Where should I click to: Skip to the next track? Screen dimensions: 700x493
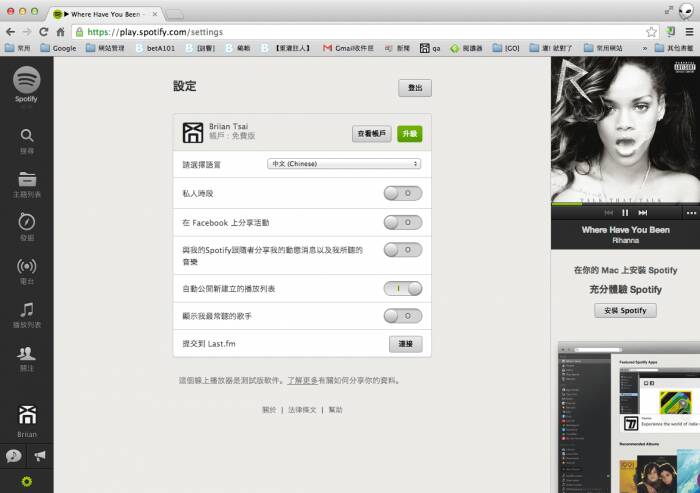click(x=643, y=213)
